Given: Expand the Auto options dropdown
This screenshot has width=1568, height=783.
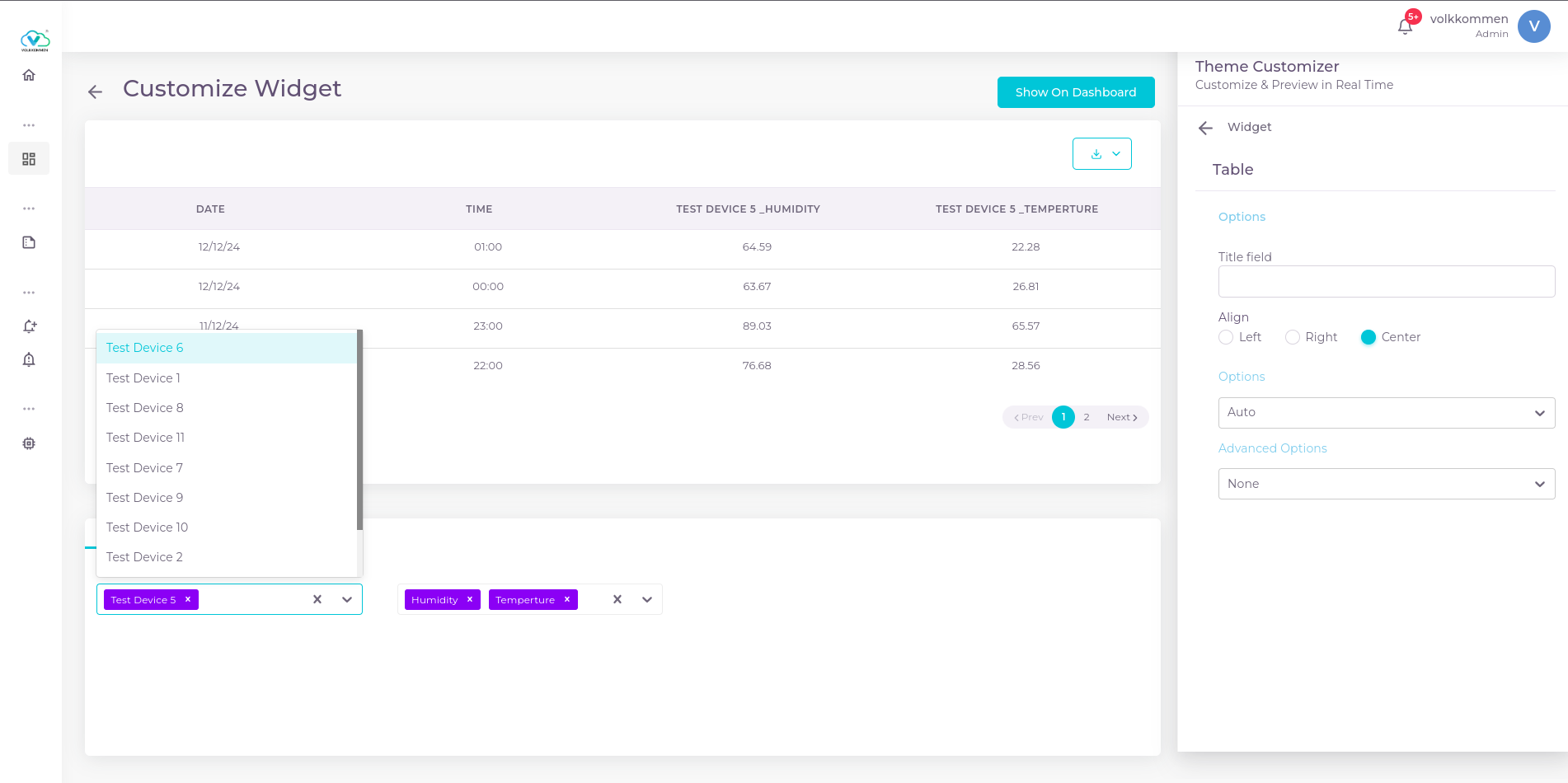Looking at the screenshot, I should 1386,413.
